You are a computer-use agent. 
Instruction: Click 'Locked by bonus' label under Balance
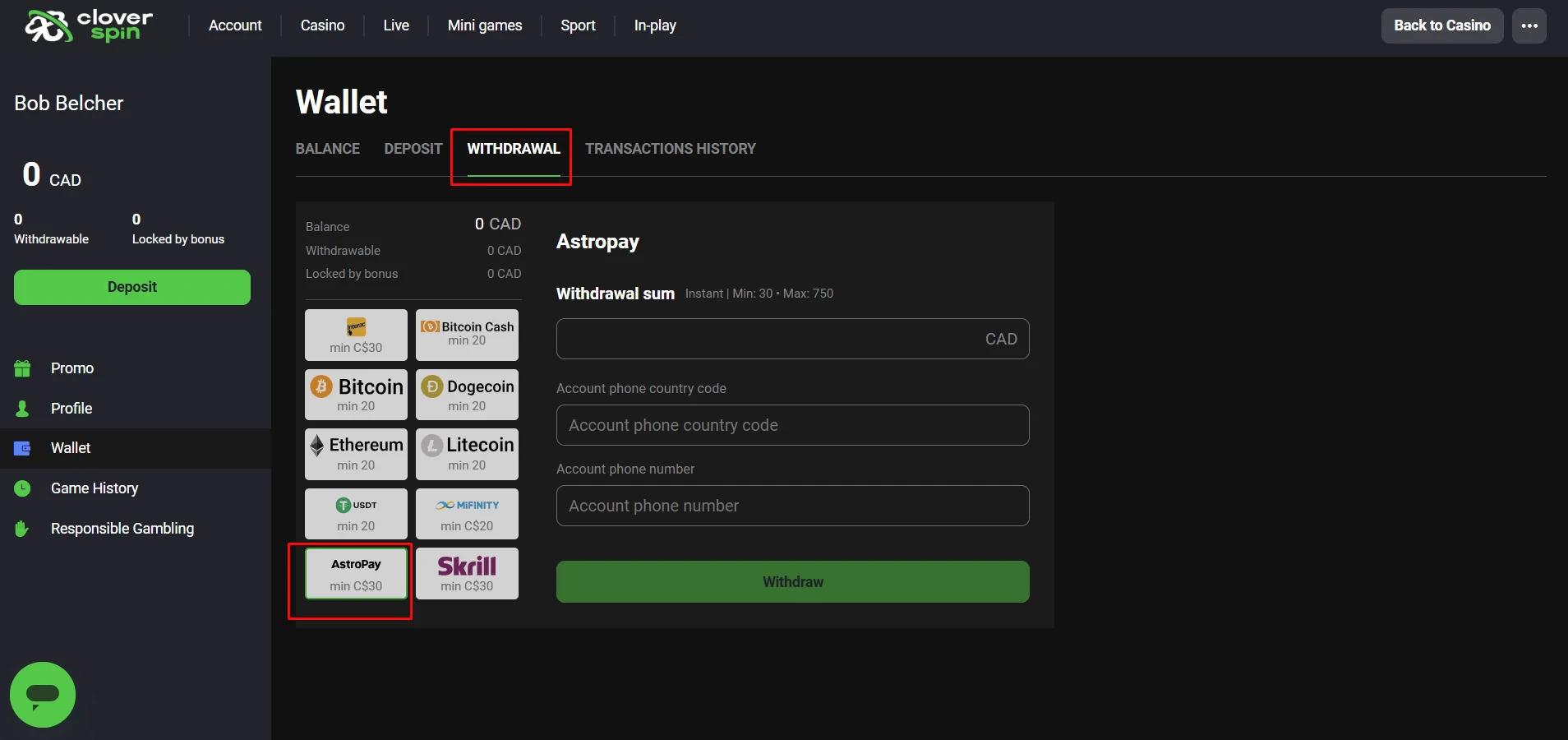[x=352, y=274]
